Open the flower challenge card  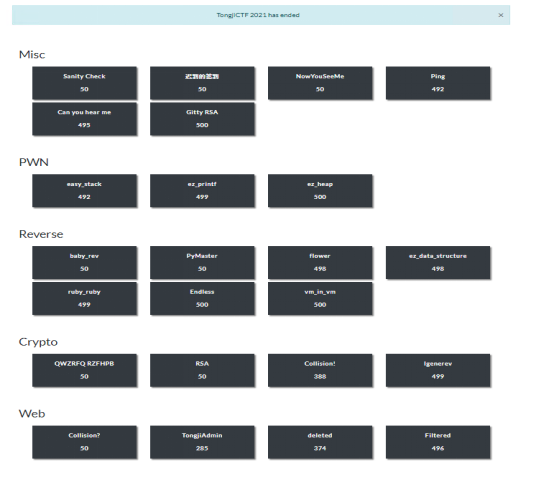pos(320,263)
